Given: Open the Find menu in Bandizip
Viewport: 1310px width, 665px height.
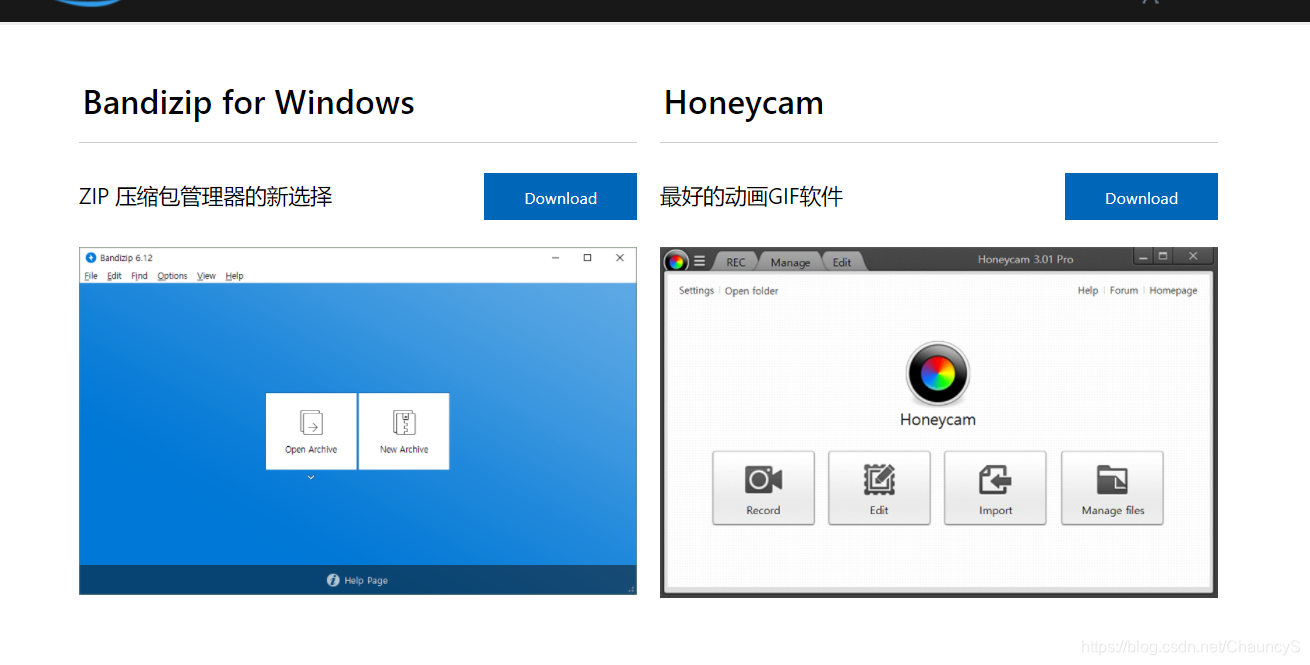Looking at the screenshot, I should coord(139,276).
